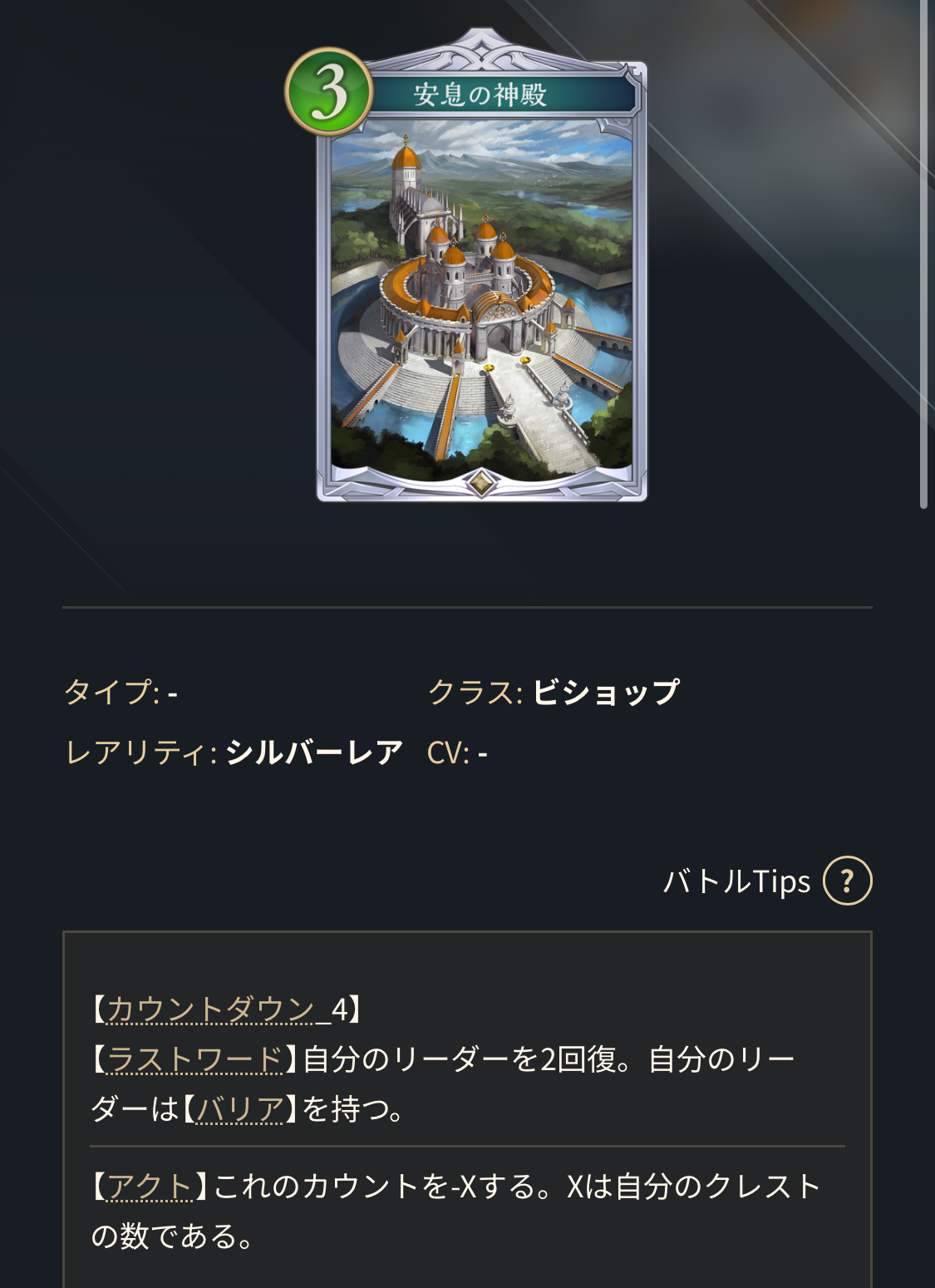Click the countdown value 4
Screen dimensions: 935x1288
point(339,1009)
